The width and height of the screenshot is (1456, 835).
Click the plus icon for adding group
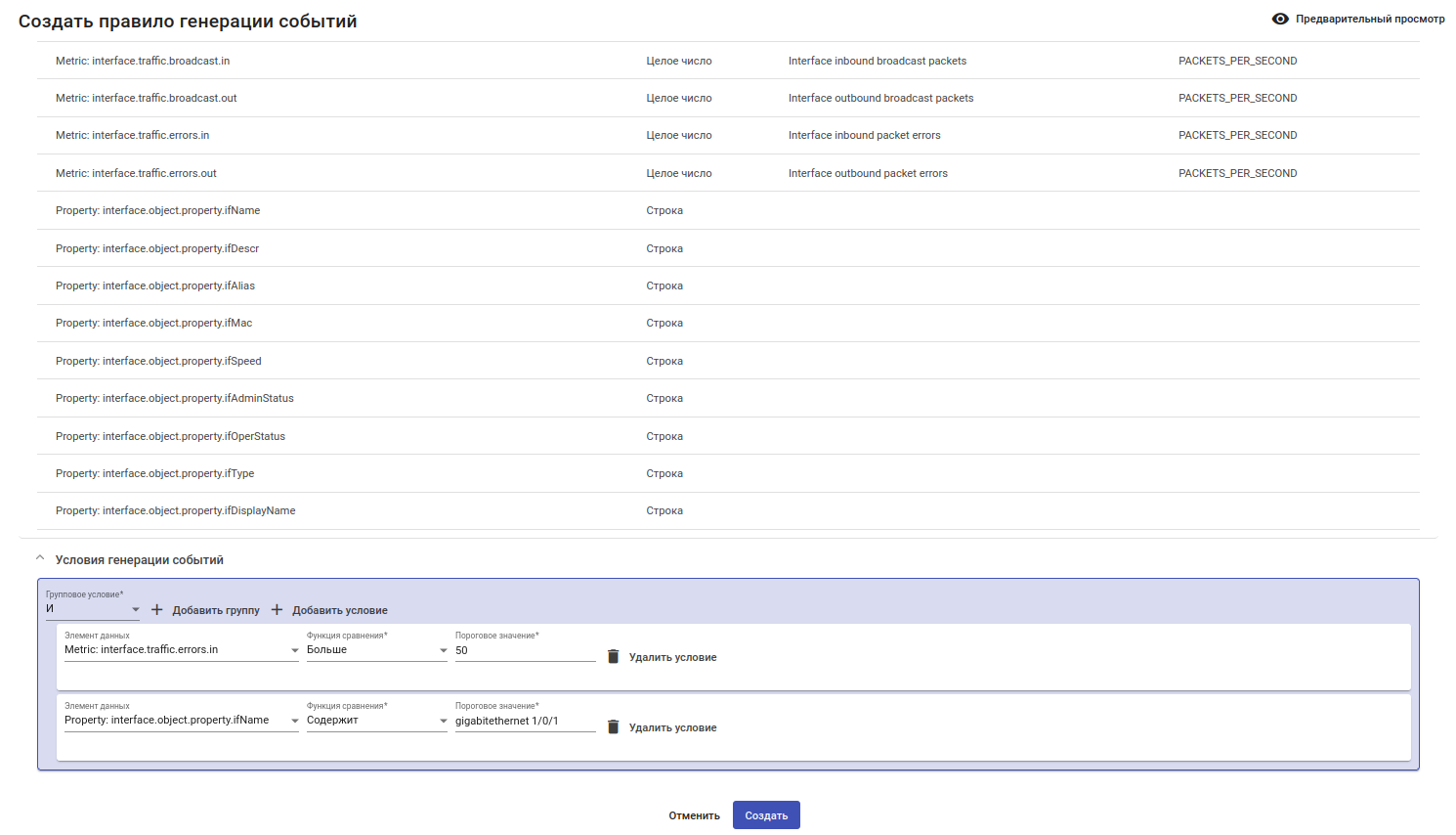[x=156, y=610]
